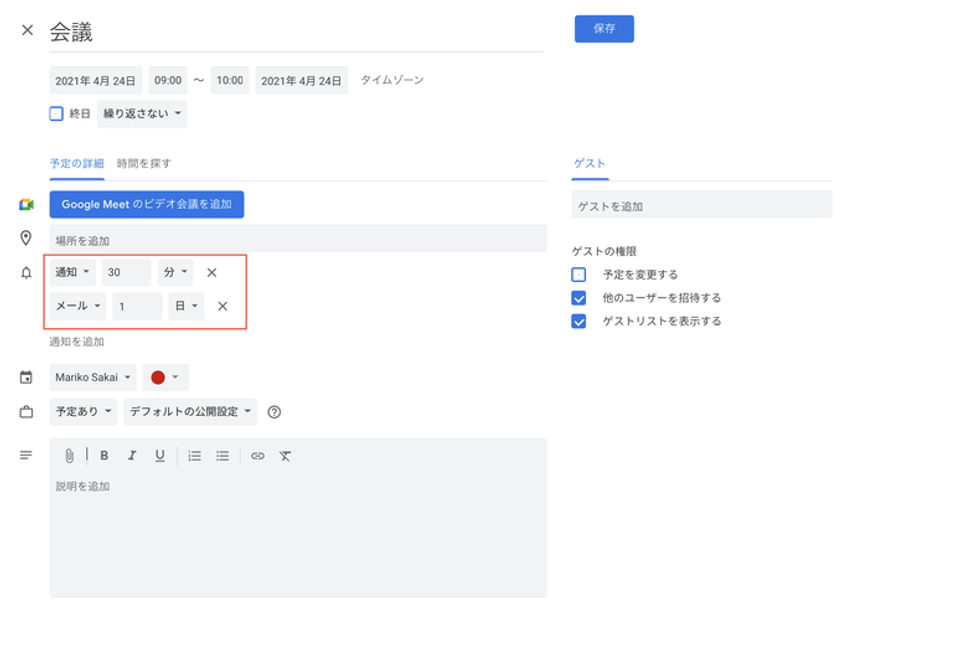Remove the 30 分 notification

212,273
